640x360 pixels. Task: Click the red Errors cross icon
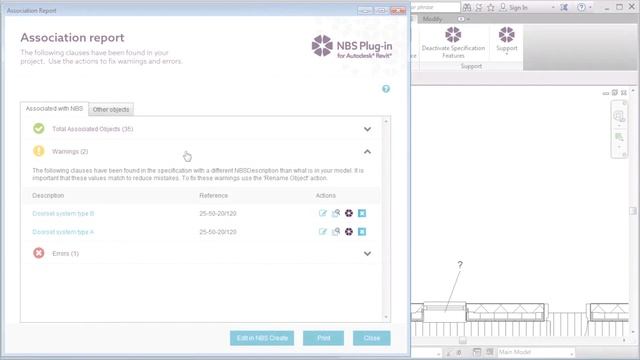39,253
